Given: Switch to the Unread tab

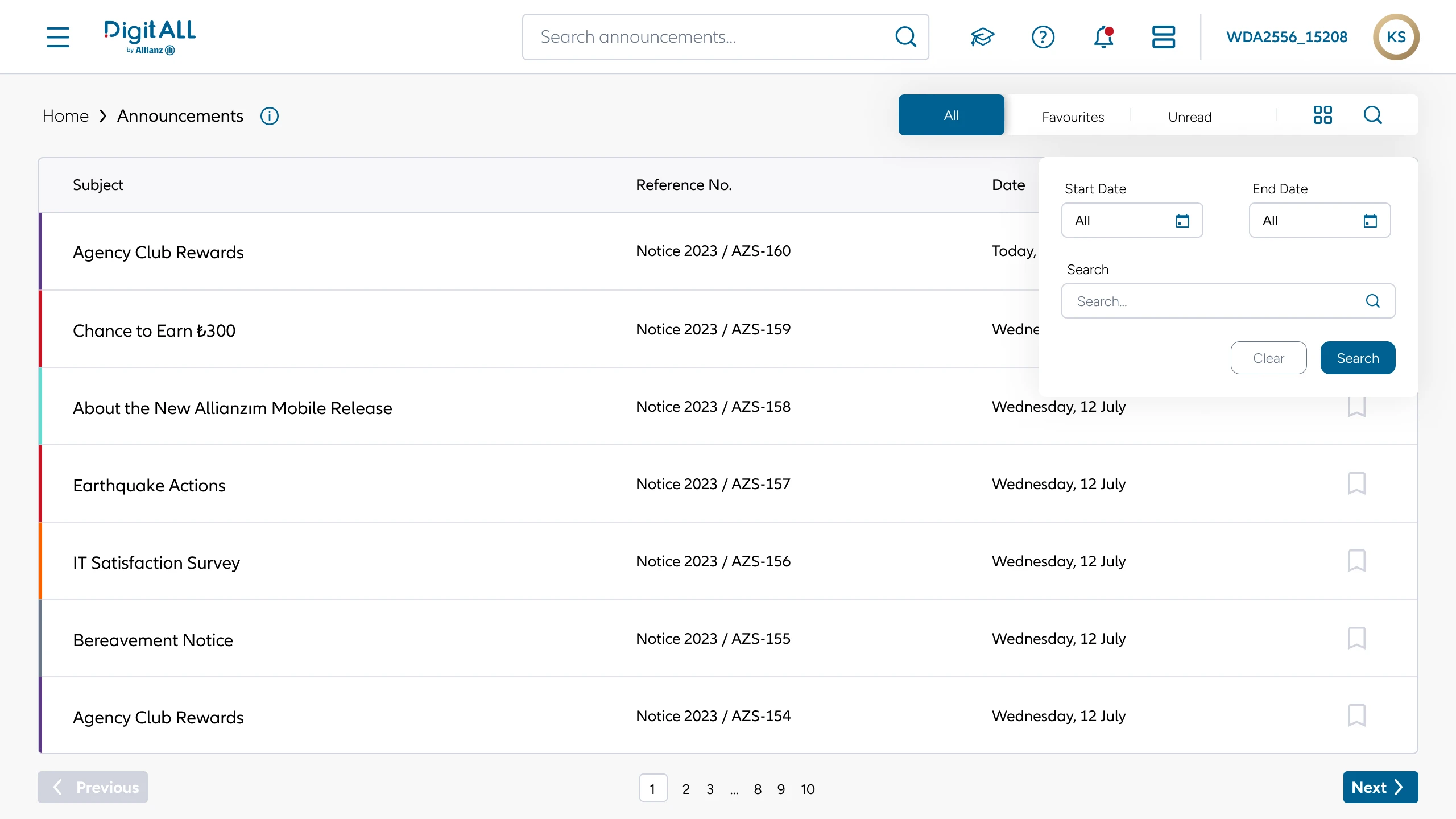Looking at the screenshot, I should (1190, 117).
